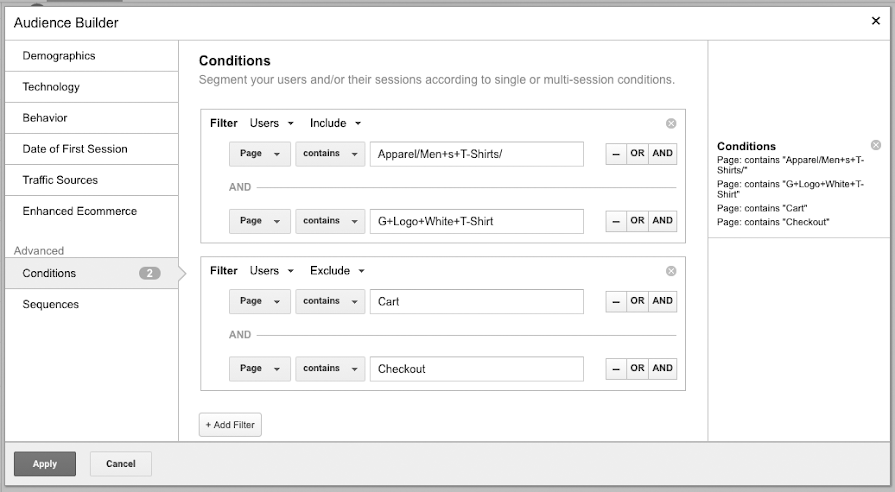The height and width of the screenshot is (492, 895).
Task: Open the contains dropdown on Cart row
Action: pos(330,301)
